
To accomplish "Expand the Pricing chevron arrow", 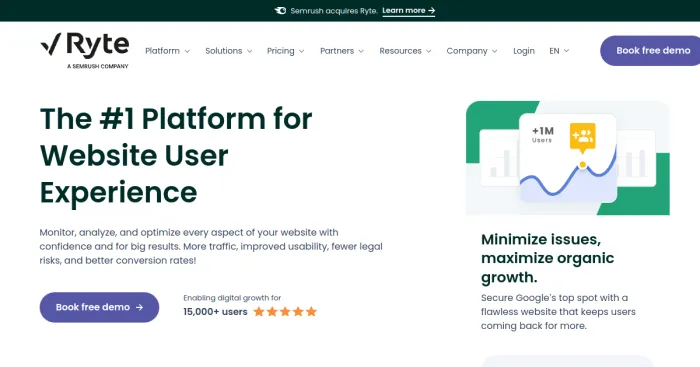I will click(302, 51).
